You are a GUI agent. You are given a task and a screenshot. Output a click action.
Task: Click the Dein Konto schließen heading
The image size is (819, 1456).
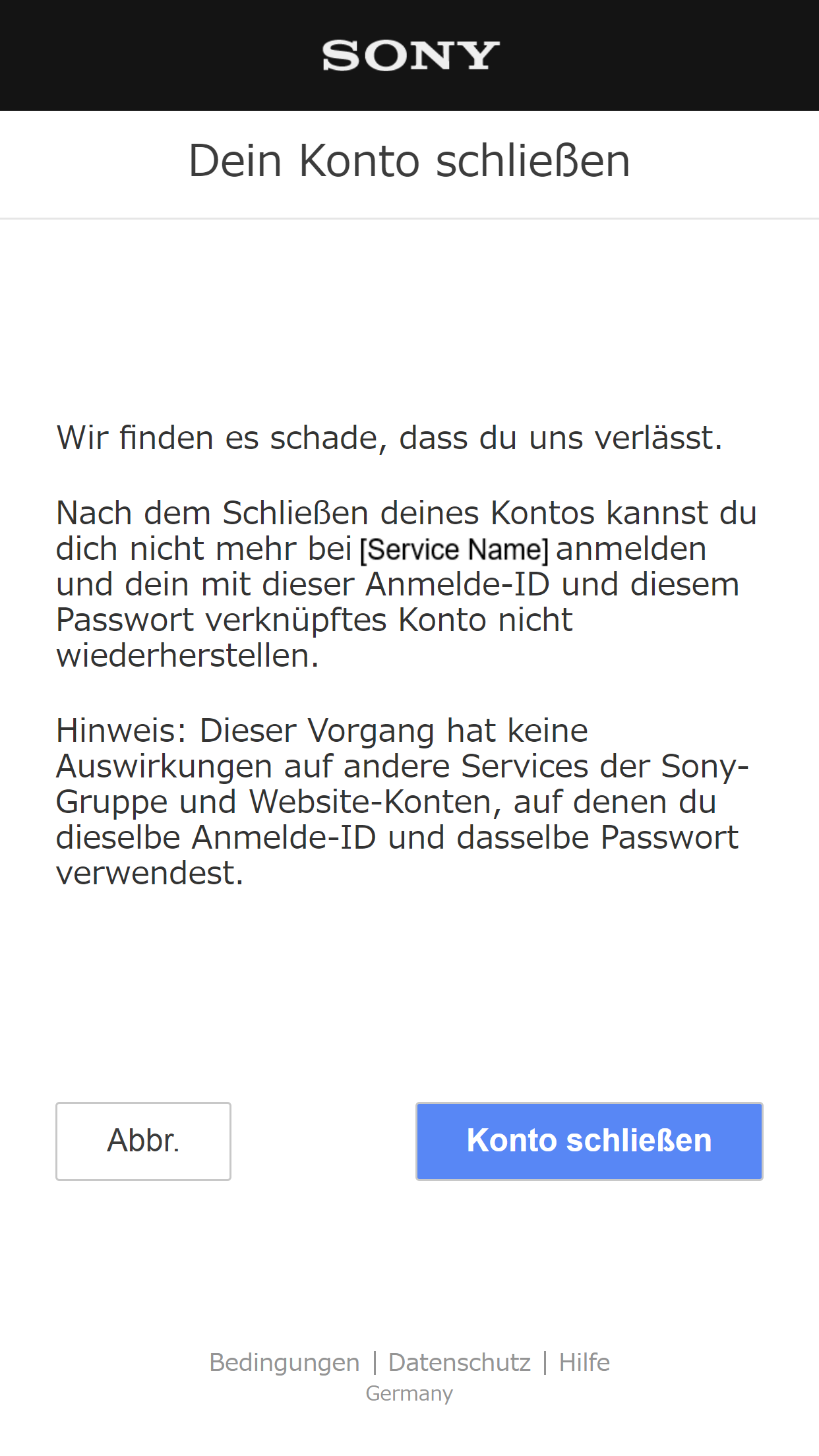[x=409, y=161]
